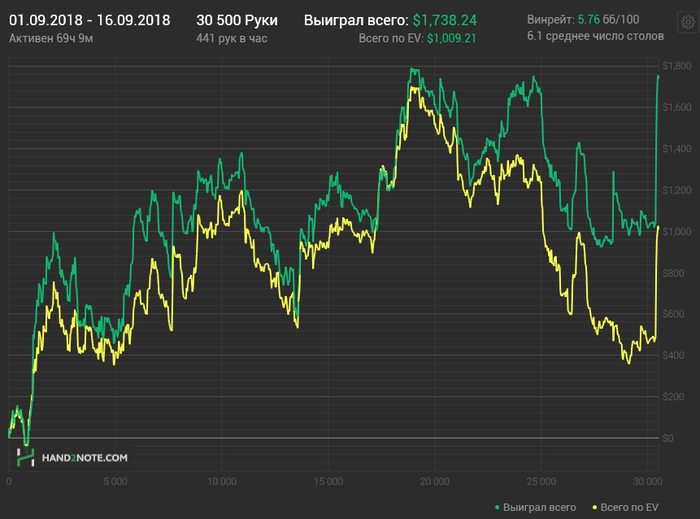Toggle the Выиграл всего legend label
The height and width of the screenshot is (519, 700).
[539, 507]
